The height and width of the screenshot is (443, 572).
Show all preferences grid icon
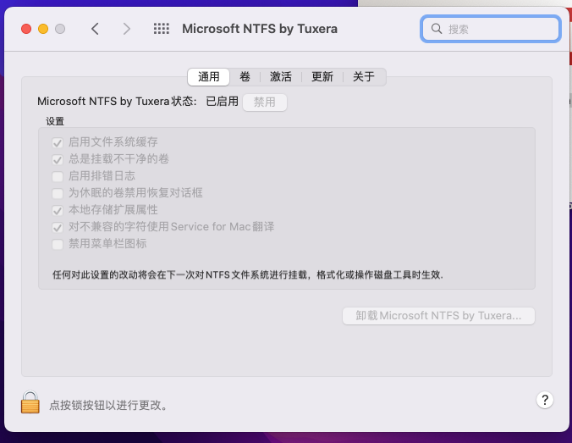pos(161,28)
